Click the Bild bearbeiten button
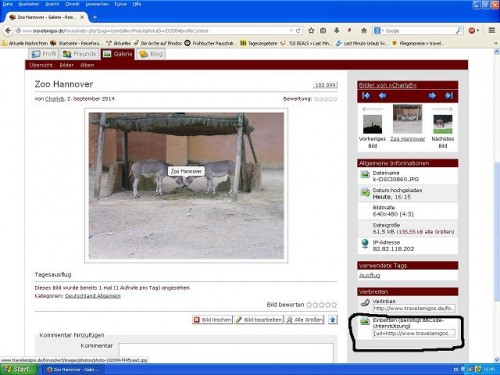The image size is (500, 375). (x=259, y=320)
